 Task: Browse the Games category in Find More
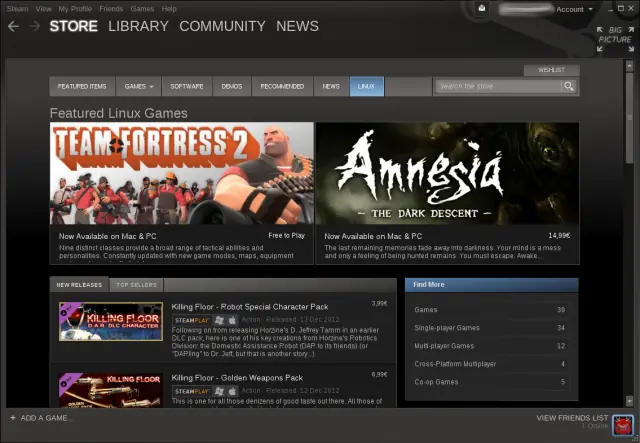point(490,309)
